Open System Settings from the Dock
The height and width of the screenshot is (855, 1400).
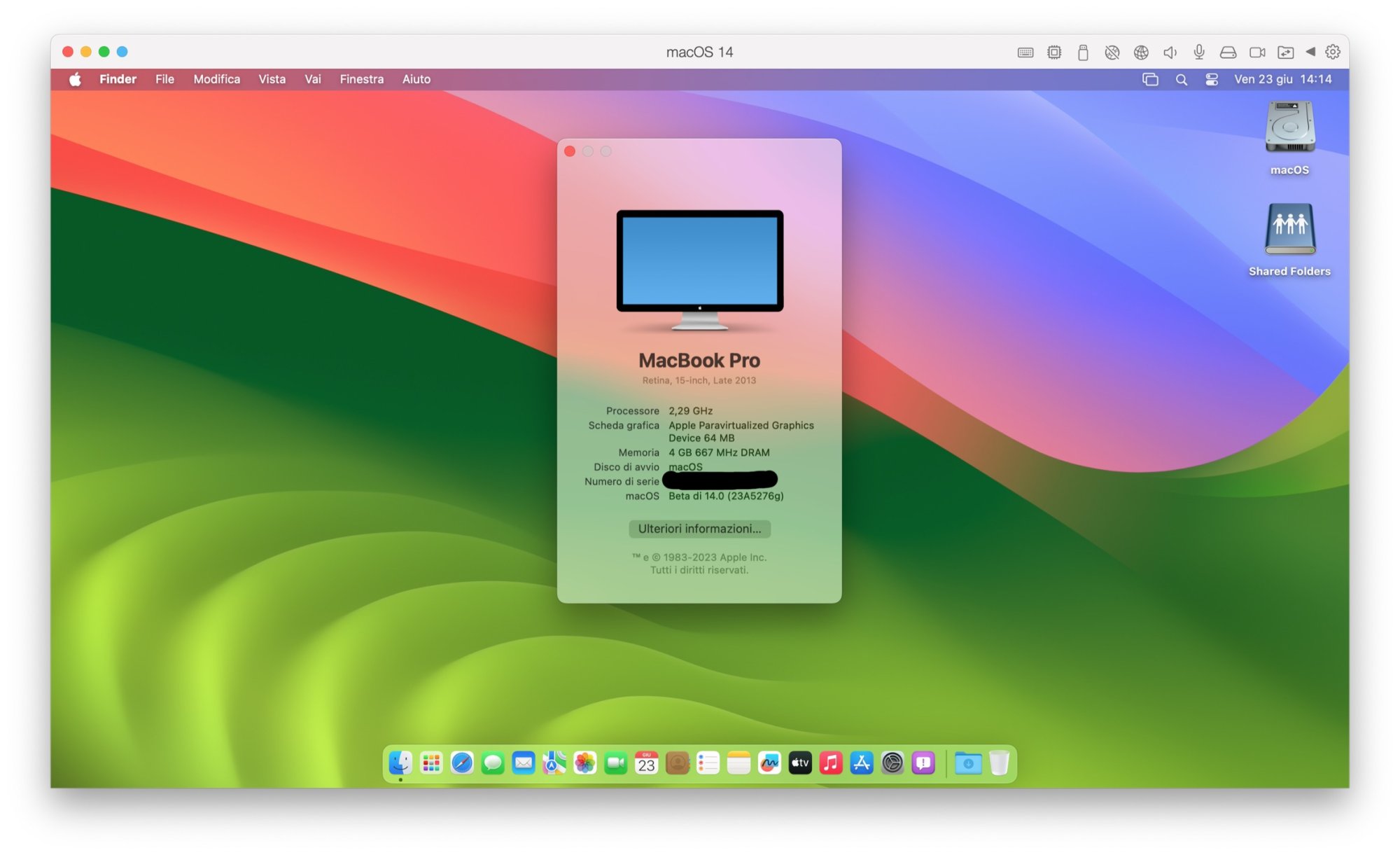892,763
